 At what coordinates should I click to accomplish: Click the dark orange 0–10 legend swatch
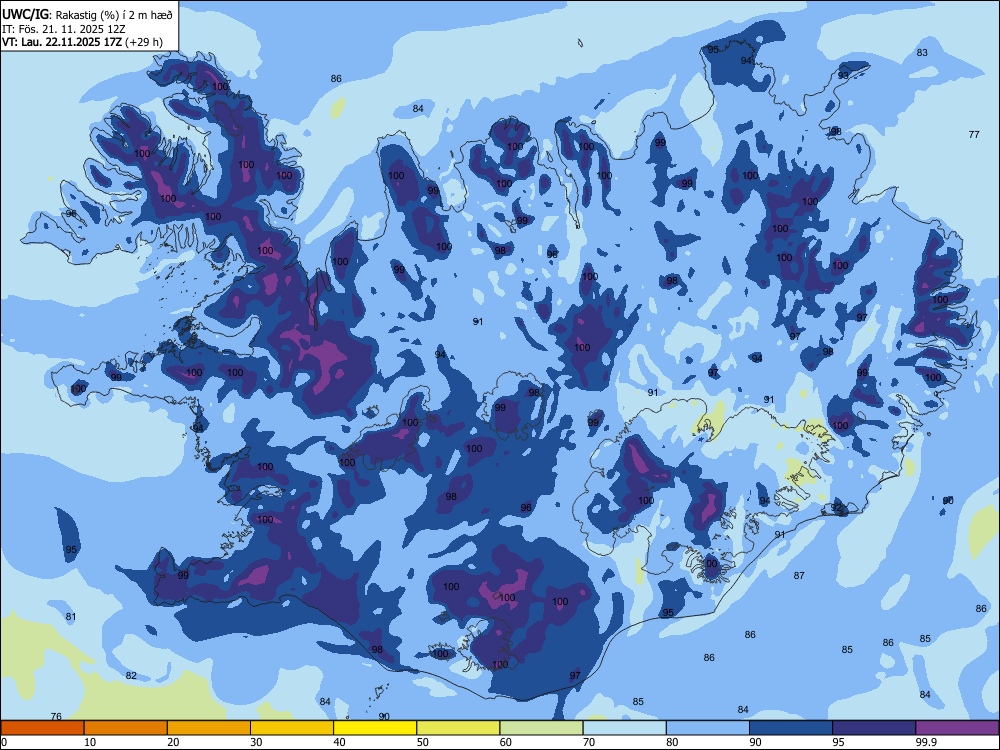coord(42,728)
